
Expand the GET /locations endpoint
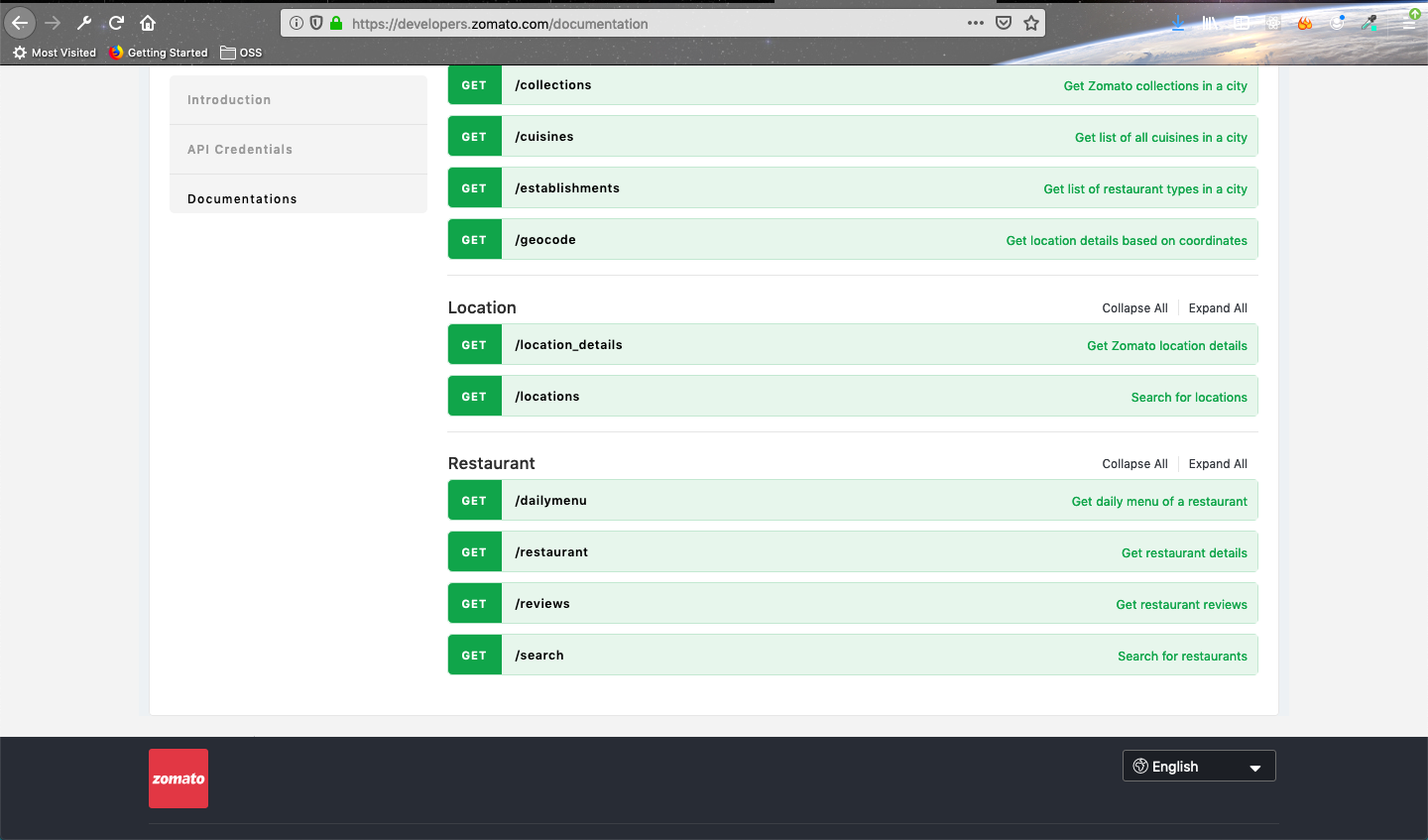click(x=853, y=397)
